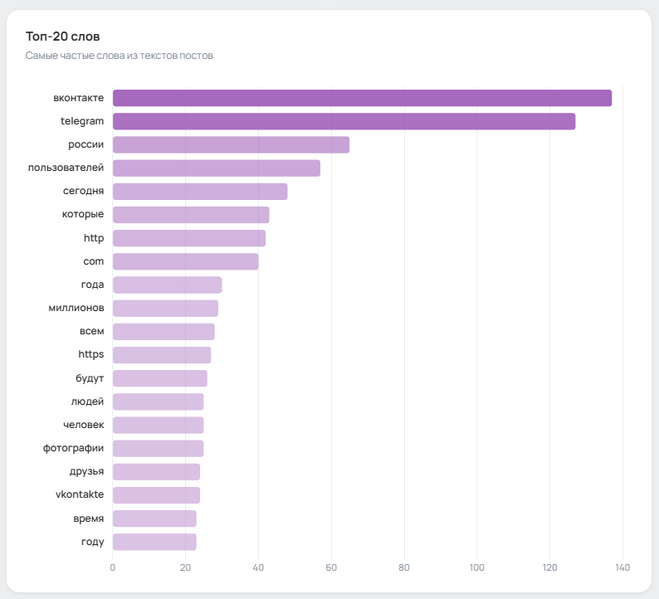Select the сегодня bar
659x599 pixels.
[x=199, y=191]
